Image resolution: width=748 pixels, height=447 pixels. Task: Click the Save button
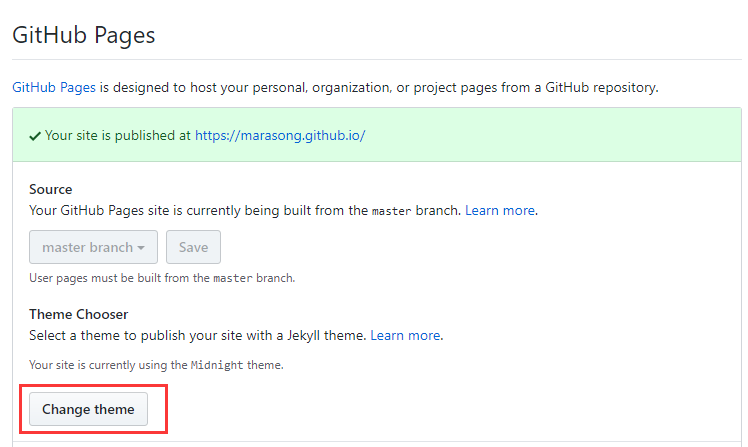193,247
